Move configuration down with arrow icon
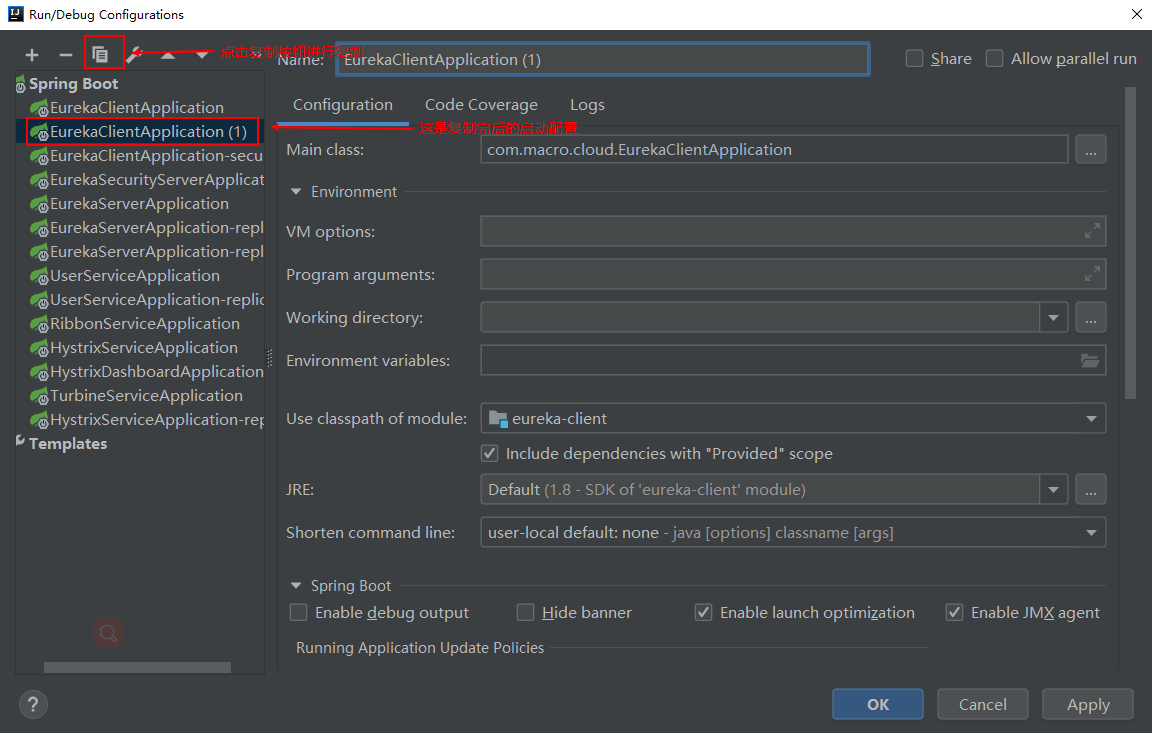 [x=201, y=55]
